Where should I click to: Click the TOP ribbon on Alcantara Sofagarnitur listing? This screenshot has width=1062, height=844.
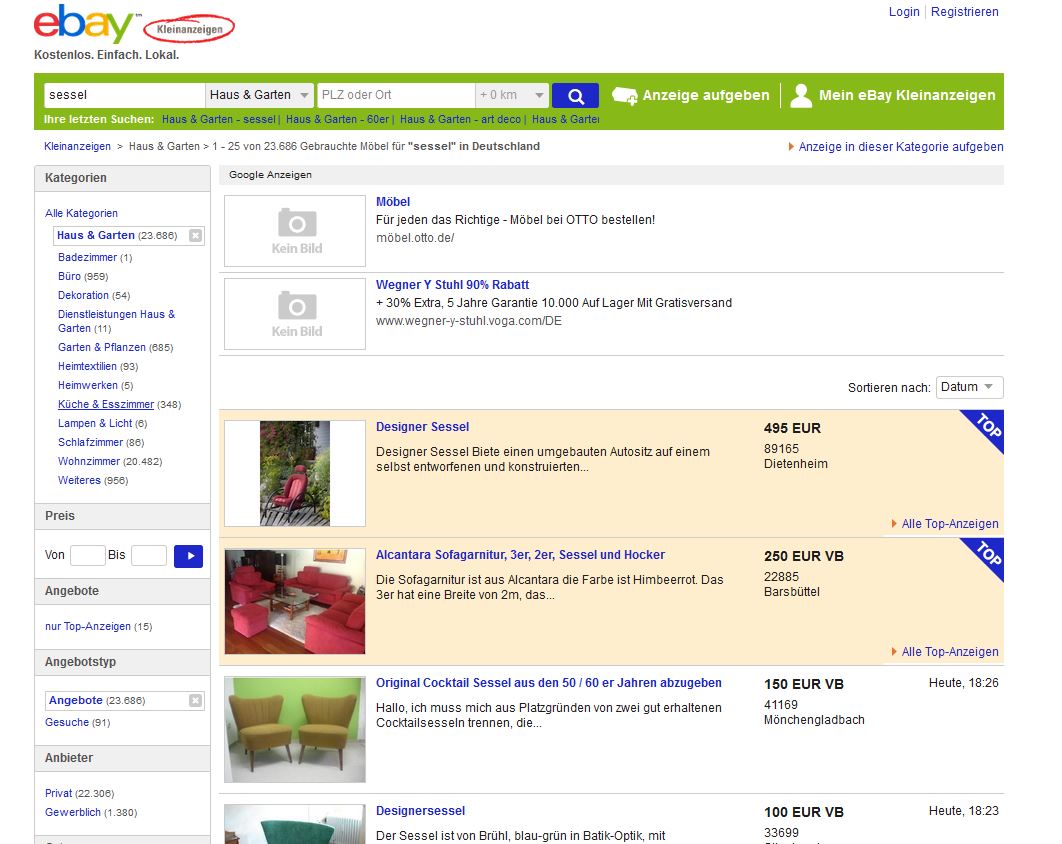[x=986, y=555]
